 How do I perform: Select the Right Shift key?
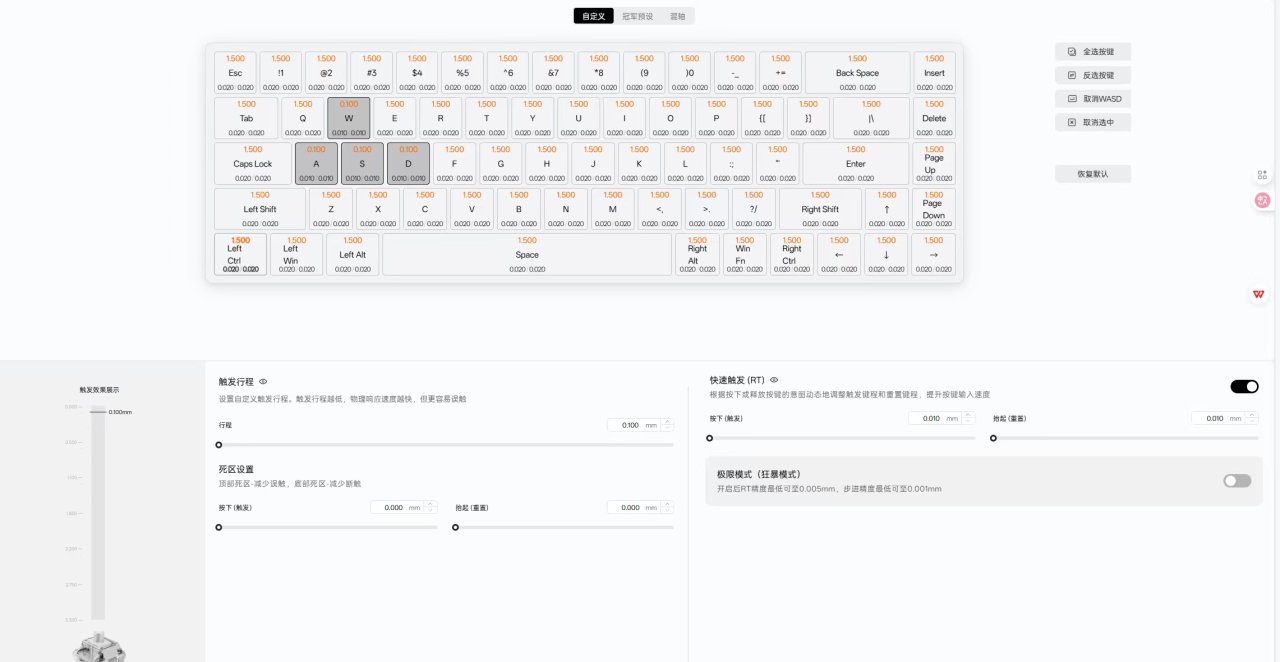point(820,209)
